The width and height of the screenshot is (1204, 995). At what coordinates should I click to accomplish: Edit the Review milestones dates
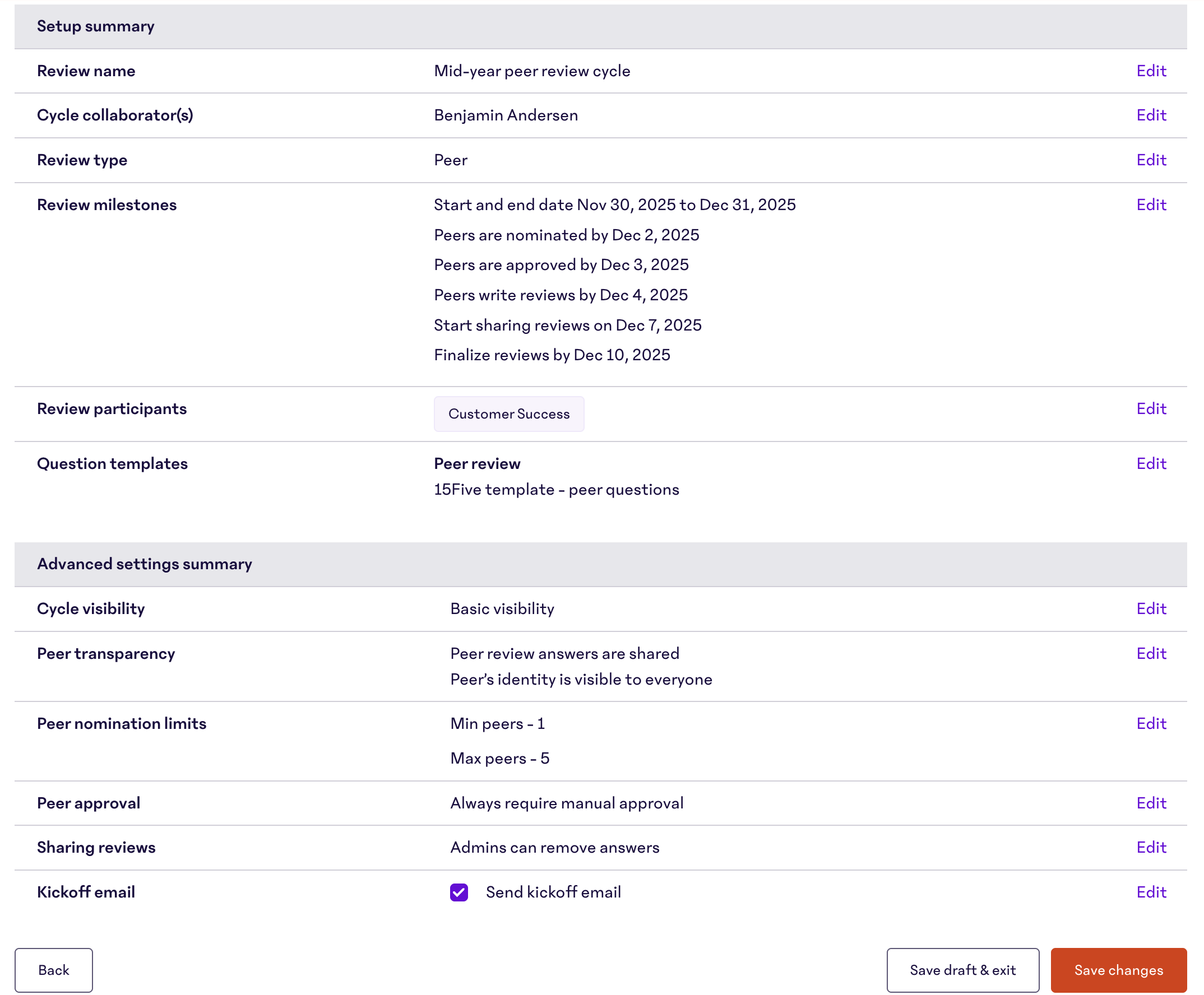[x=1151, y=204]
